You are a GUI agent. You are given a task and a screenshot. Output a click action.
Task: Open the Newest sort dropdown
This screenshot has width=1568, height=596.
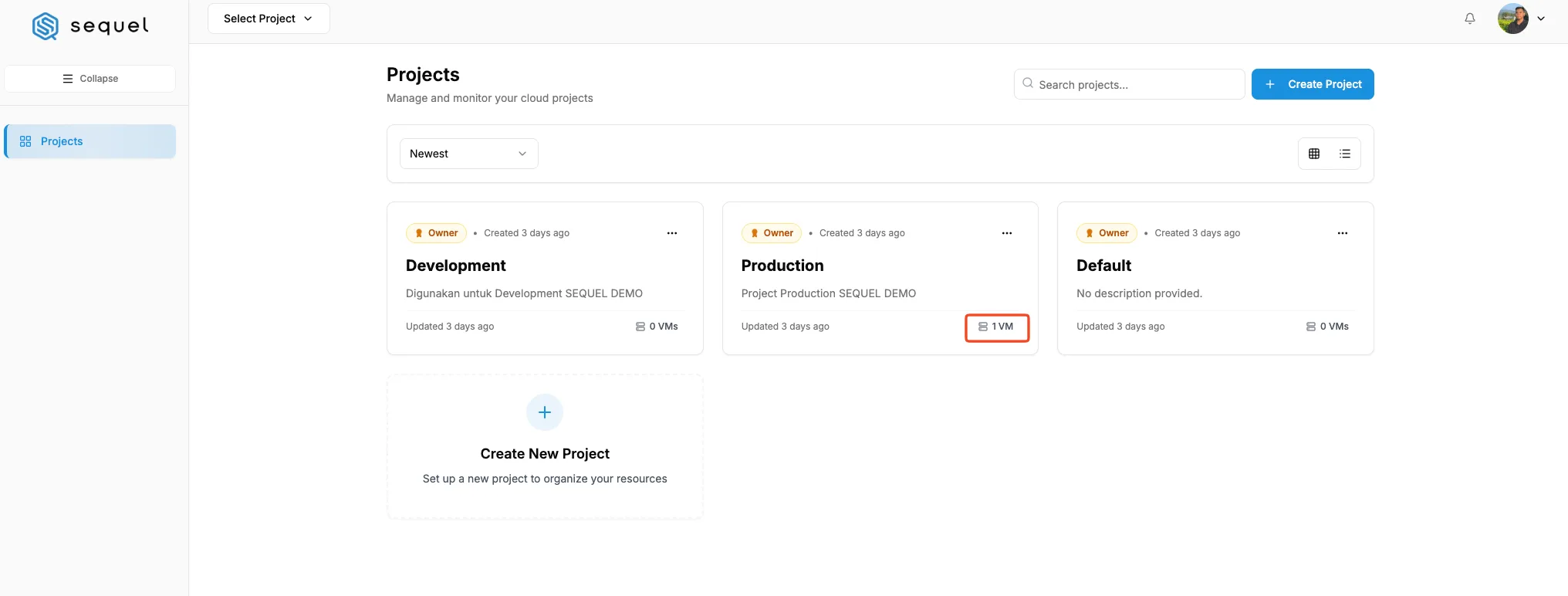(x=469, y=154)
